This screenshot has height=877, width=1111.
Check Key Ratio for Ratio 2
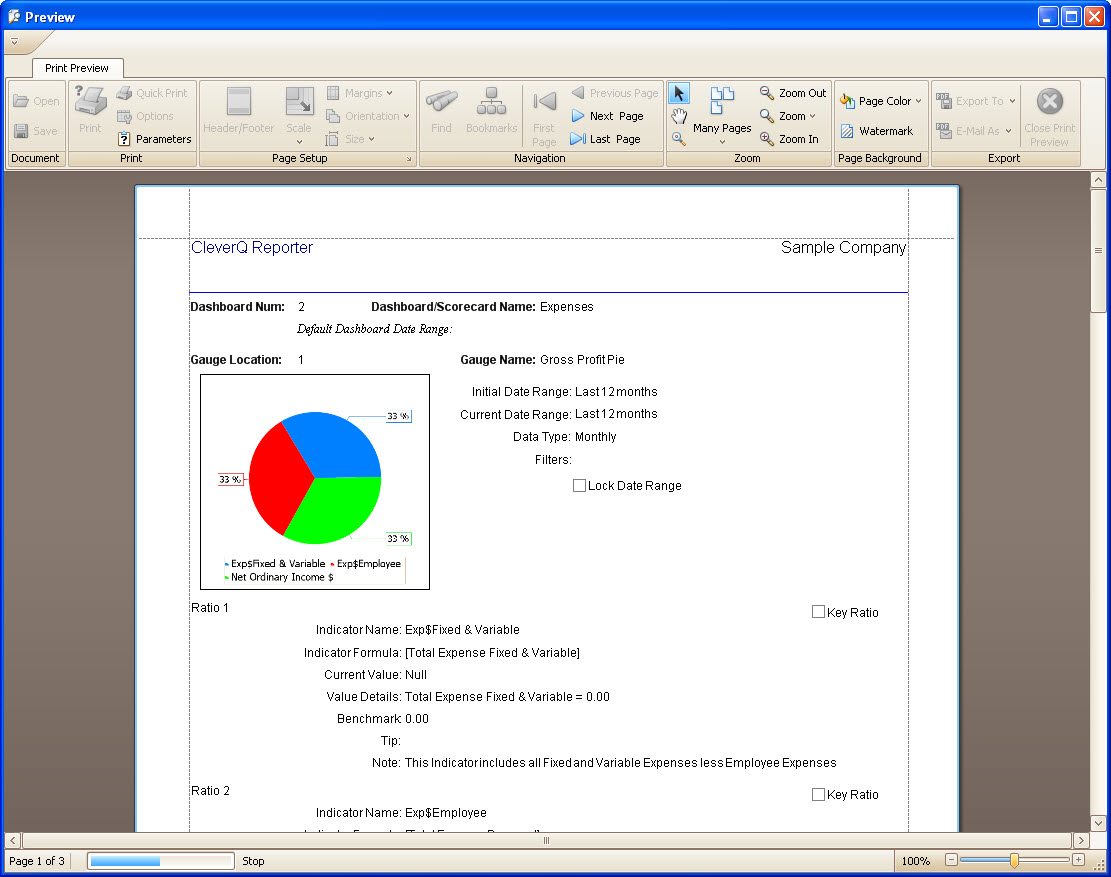pos(818,793)
